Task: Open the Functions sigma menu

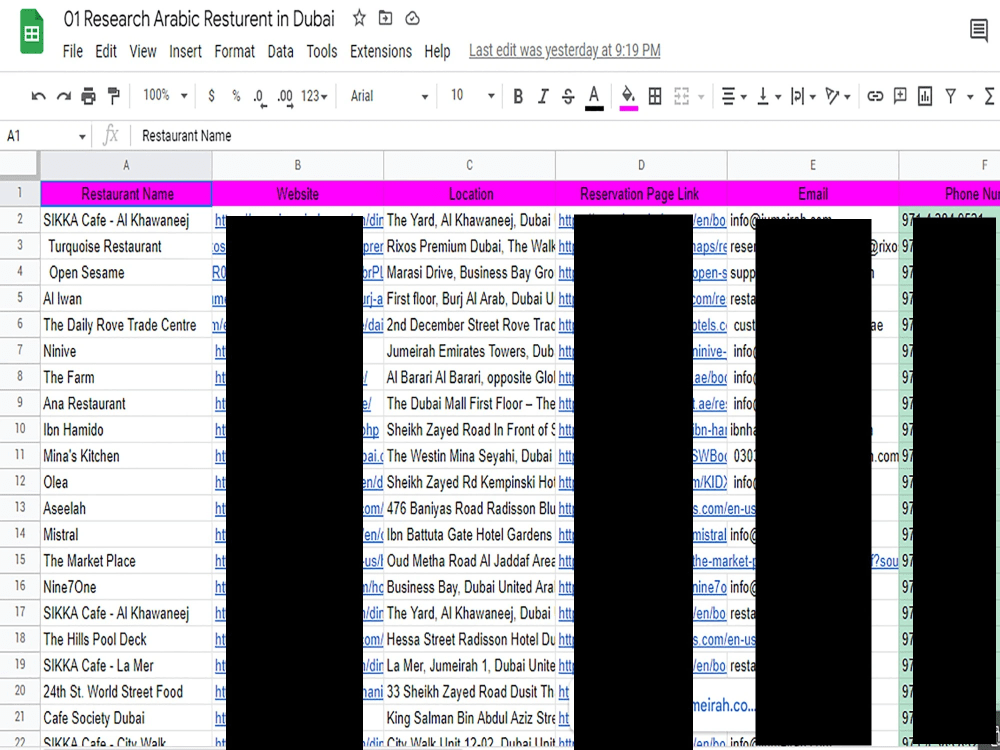Action: pos(990,96)
